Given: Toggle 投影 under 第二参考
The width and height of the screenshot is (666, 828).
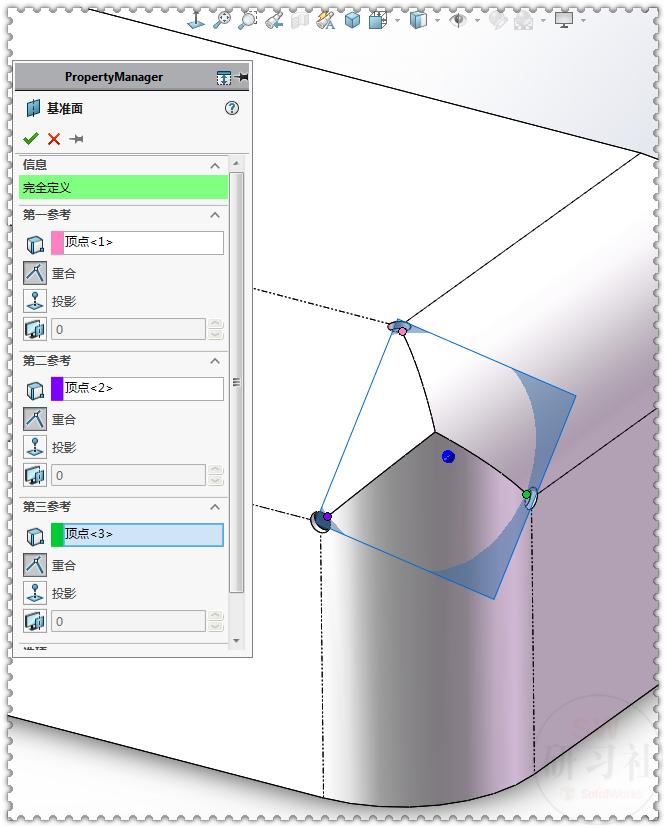Looking at the screenshot, I should coord(35,447).
